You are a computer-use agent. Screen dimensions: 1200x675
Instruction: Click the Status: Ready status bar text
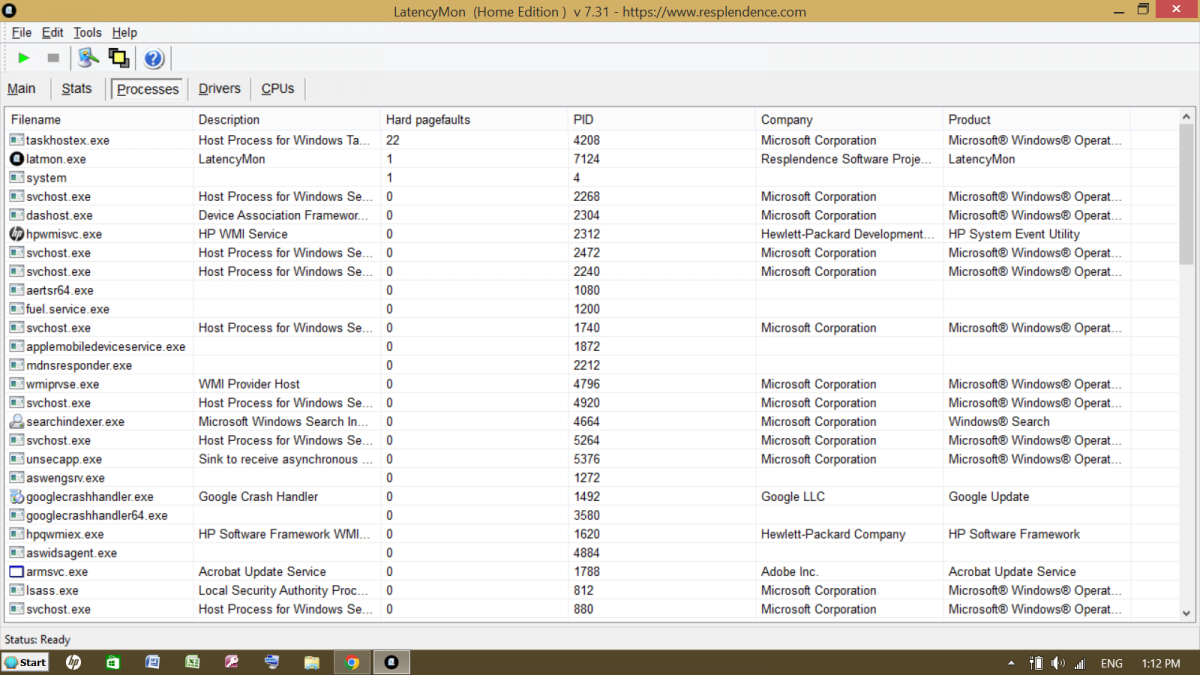[38, 639]
